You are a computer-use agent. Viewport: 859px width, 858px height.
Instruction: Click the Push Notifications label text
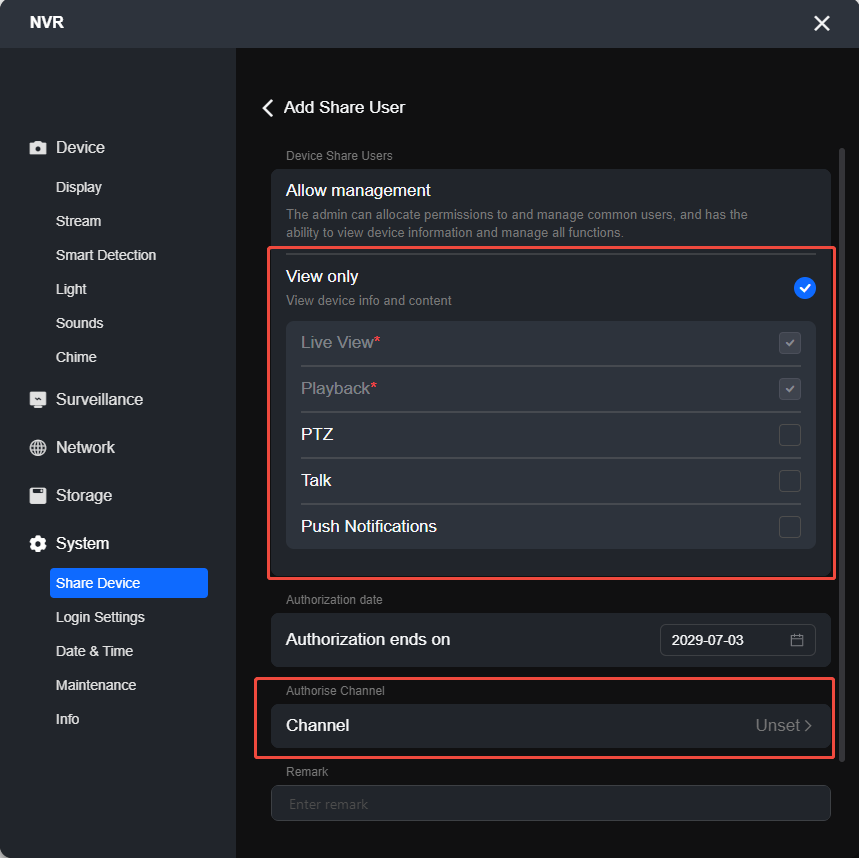[368, 527]
